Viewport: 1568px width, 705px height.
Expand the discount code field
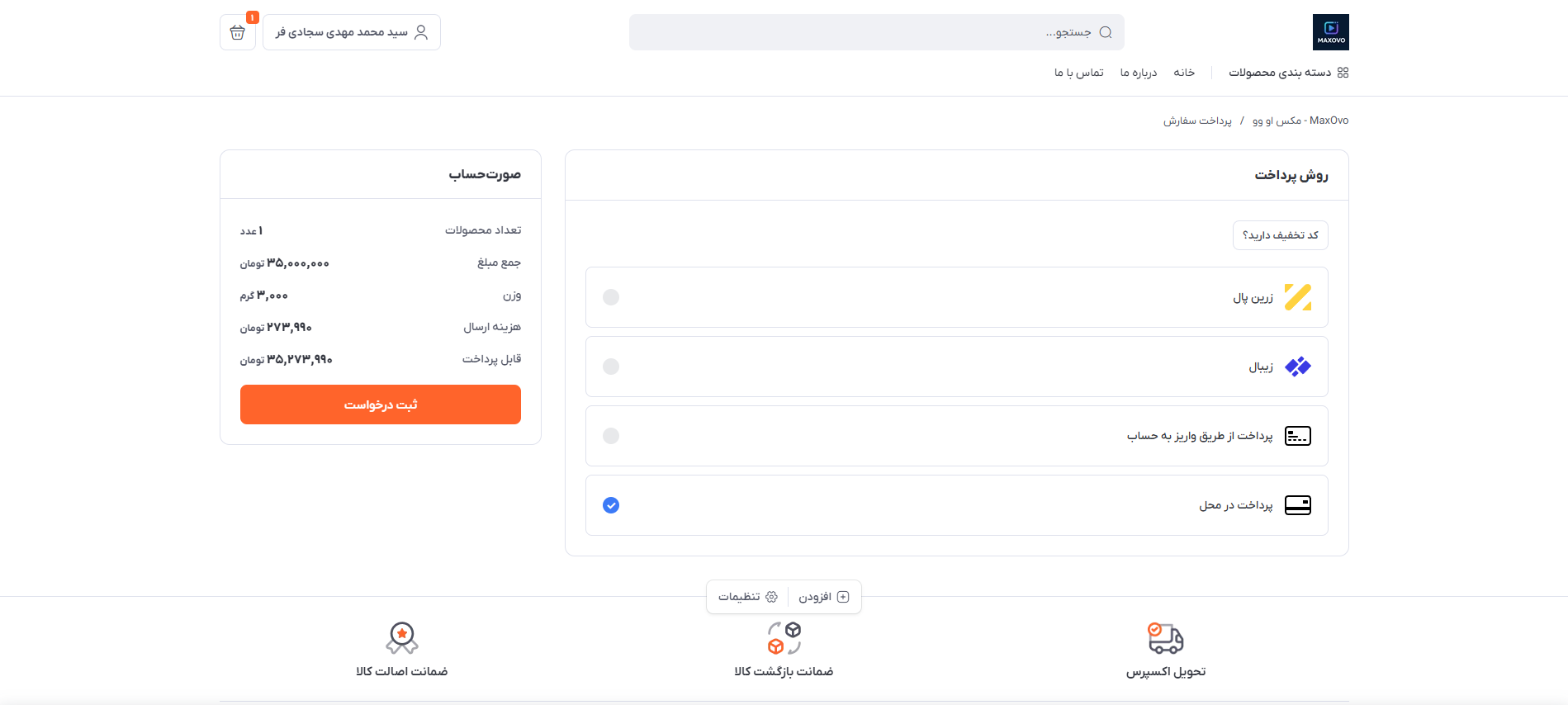[x=1280, y=235]
